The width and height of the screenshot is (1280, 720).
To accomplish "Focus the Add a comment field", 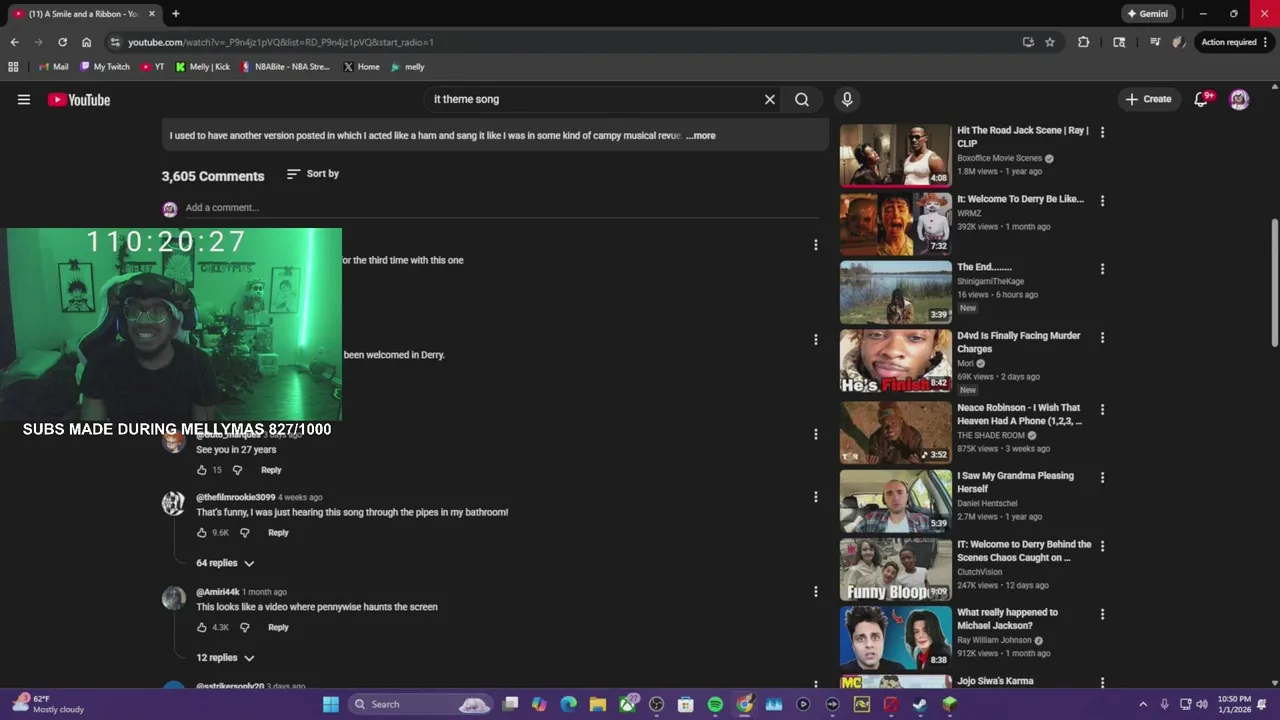I will (500, 208).
